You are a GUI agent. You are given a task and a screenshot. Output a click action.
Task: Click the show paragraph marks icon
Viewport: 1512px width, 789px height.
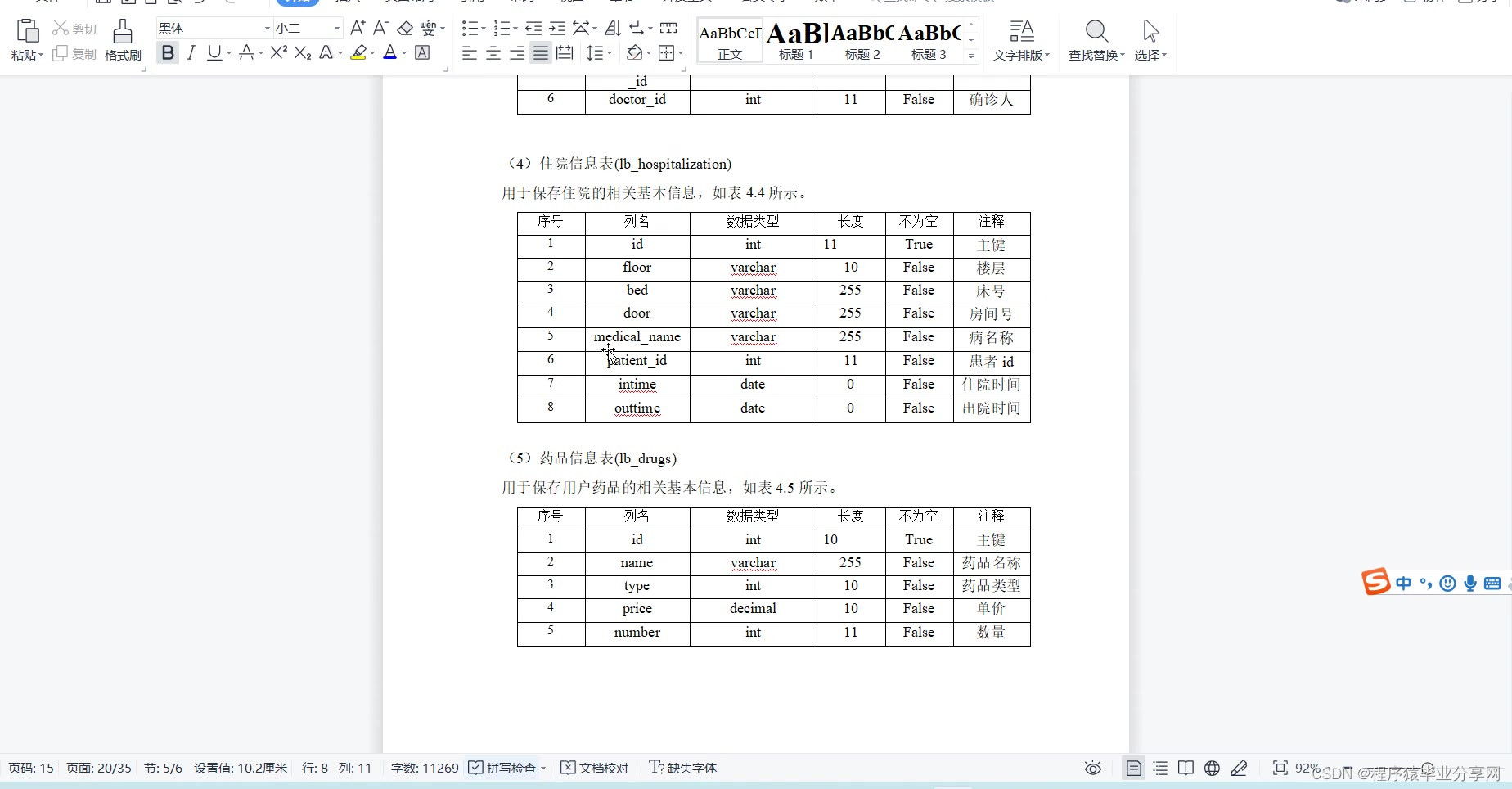[637, 29]
